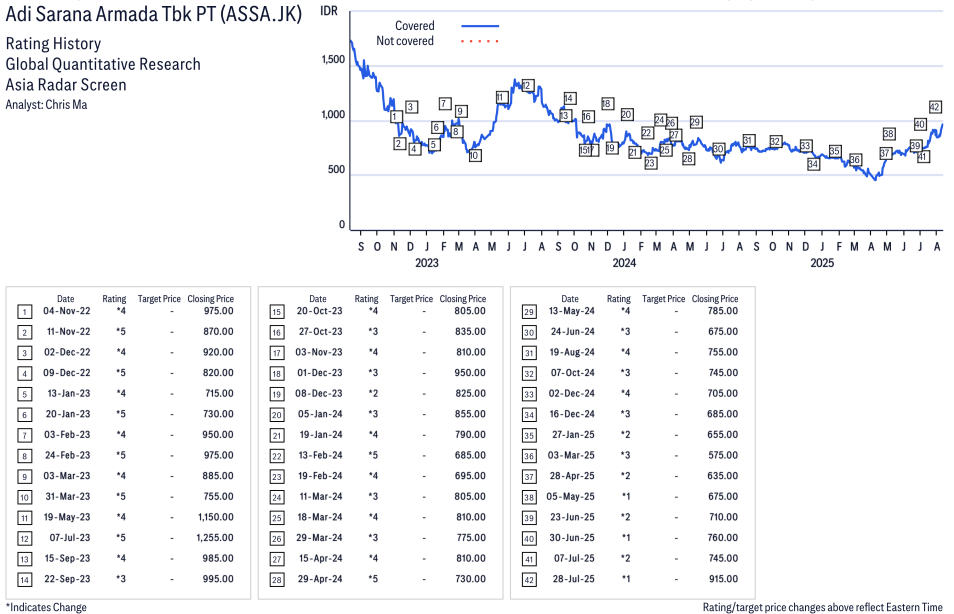Click the *5 rating for 11-Nov-22
Screen dimensions: 954x614
point(121,332)
